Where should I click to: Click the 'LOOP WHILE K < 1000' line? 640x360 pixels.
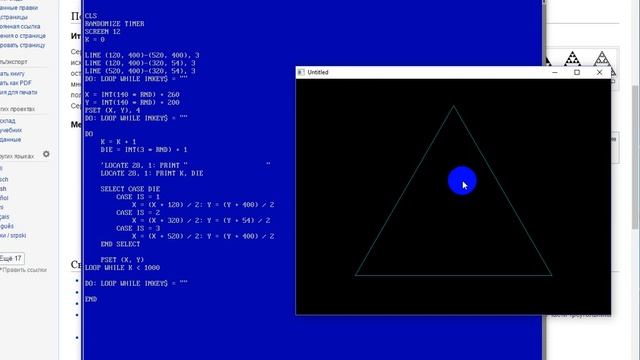pyautogui.click(x=122, y=268)
